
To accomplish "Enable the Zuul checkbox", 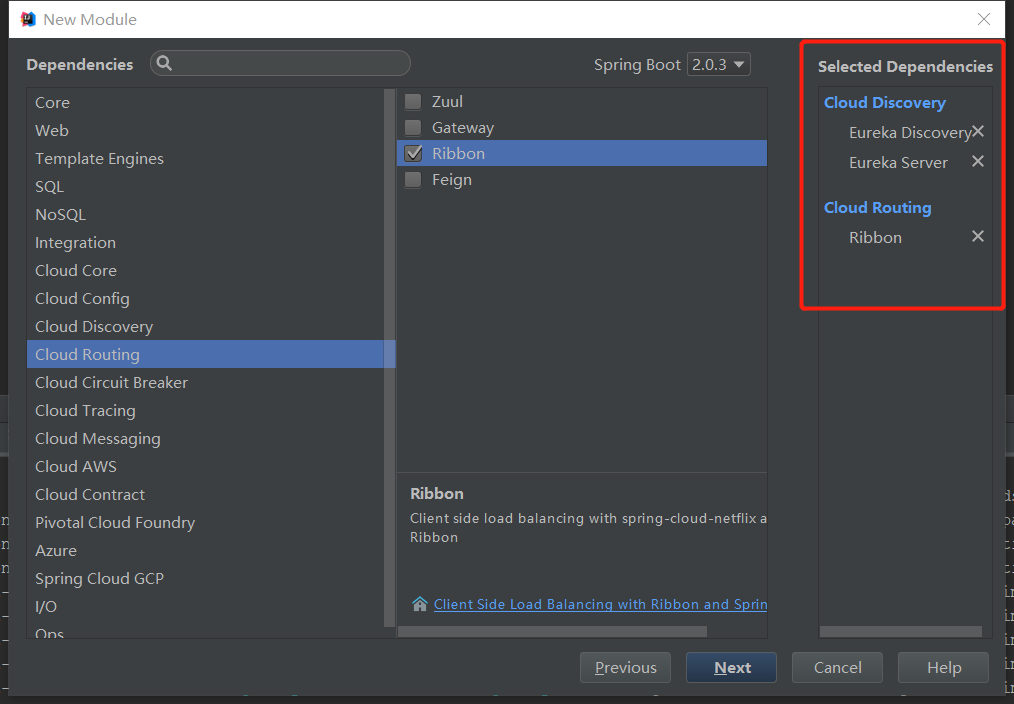I will [x=413, y=101].
